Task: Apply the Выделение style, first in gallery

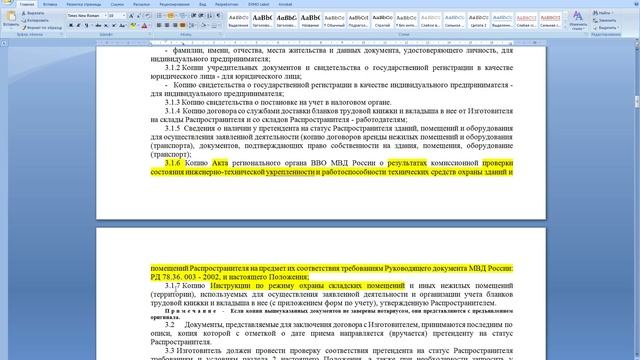Action: [x=238, y=20]
